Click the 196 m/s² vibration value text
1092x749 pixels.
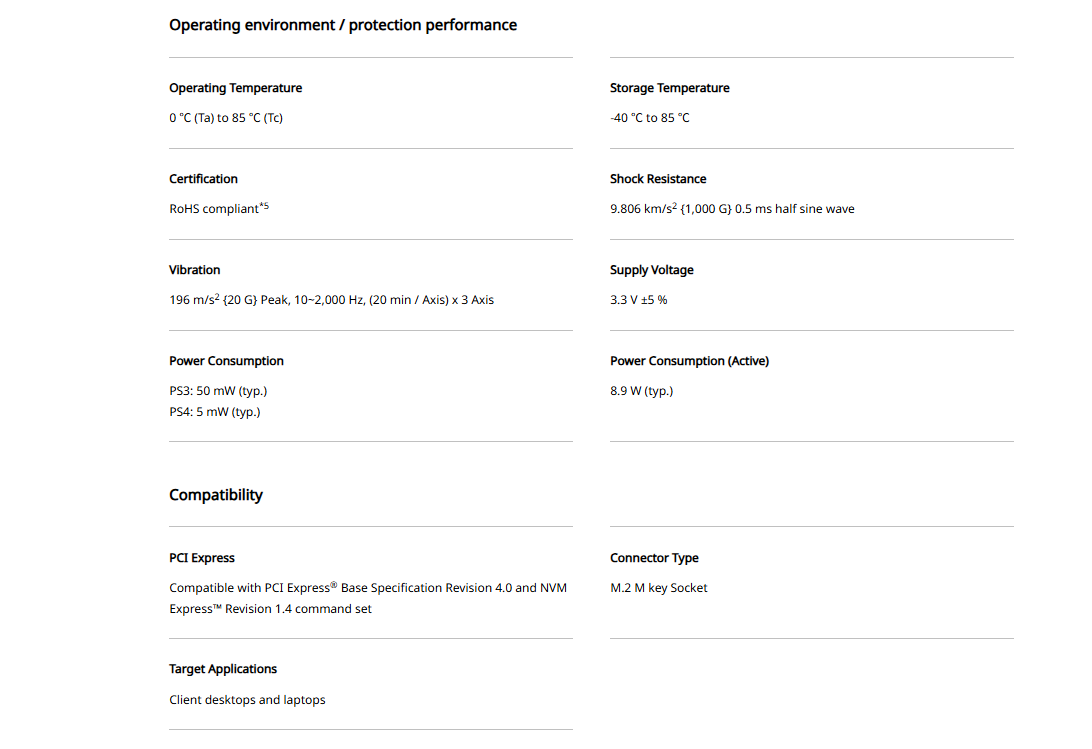click(331, 300)
